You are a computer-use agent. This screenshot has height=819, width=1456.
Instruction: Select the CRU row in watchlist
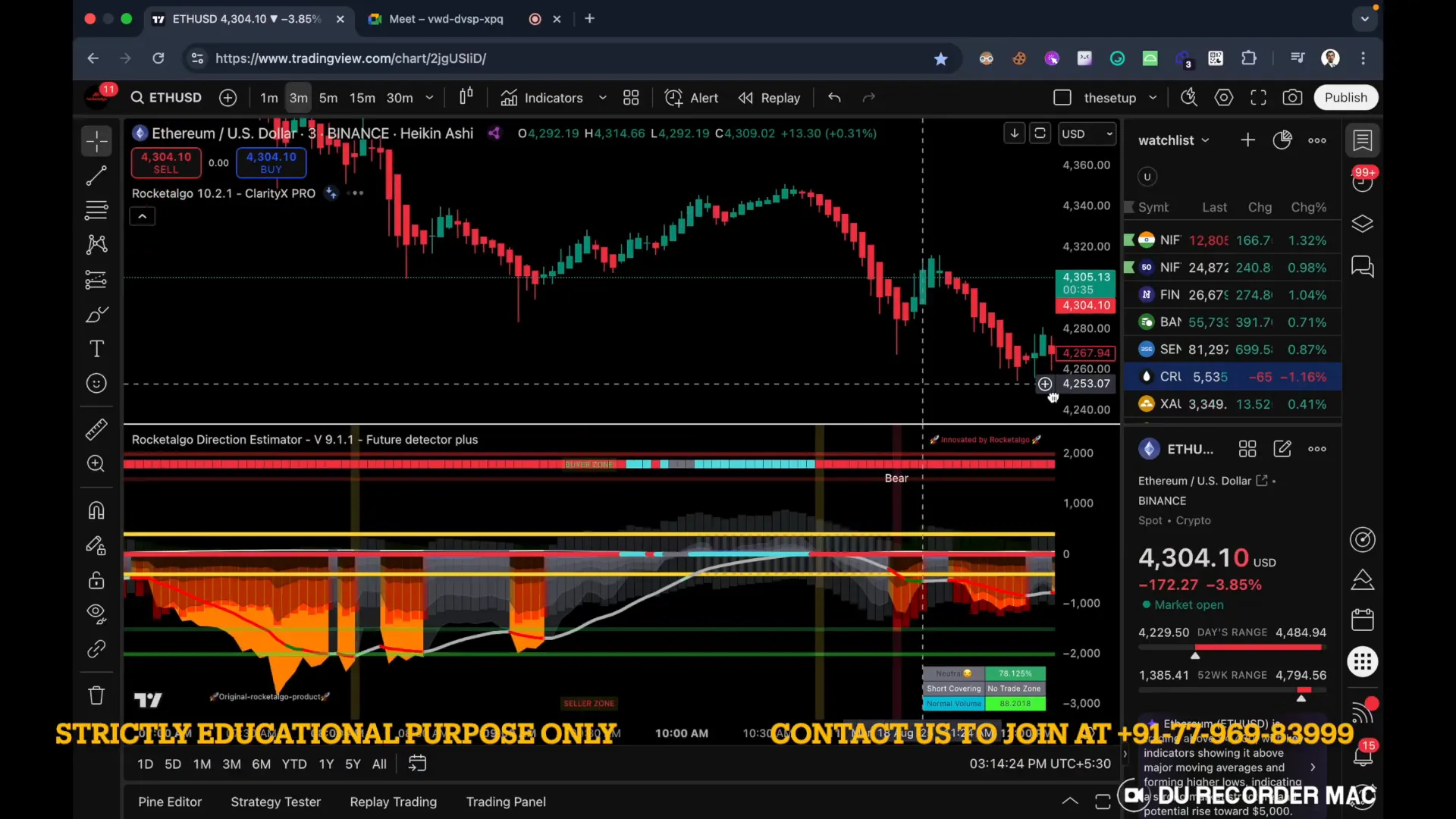point(1233,377)
